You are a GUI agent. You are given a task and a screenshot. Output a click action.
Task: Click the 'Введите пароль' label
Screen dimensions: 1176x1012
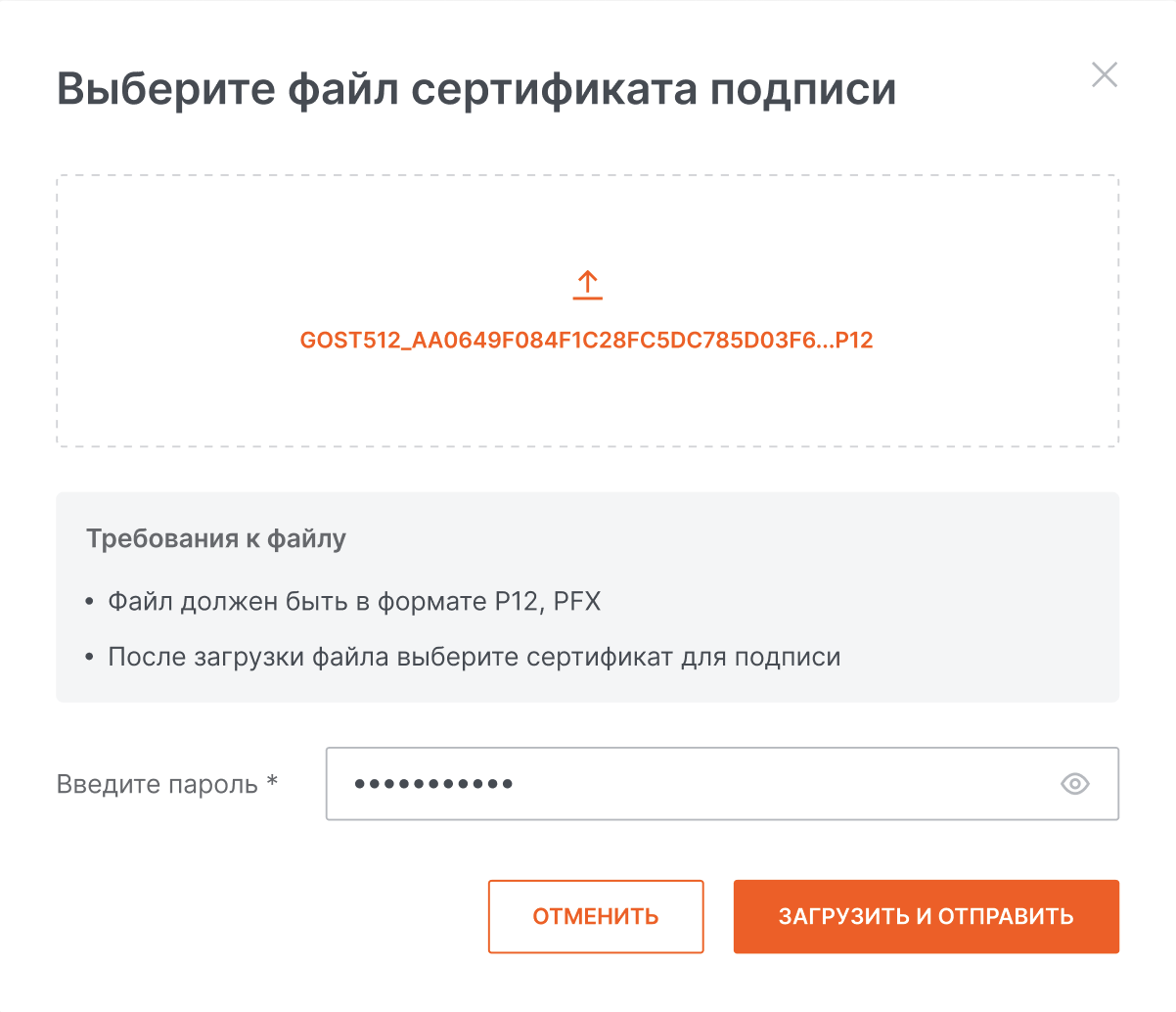[x=158, y=784]
